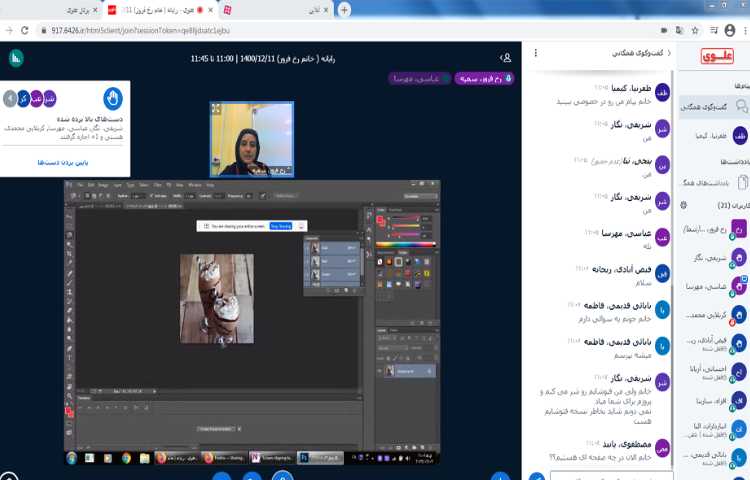This screenshot has height=480, width=750.
Task: Click the fullscreen icon on the webcam video
Action: [216, 109]
